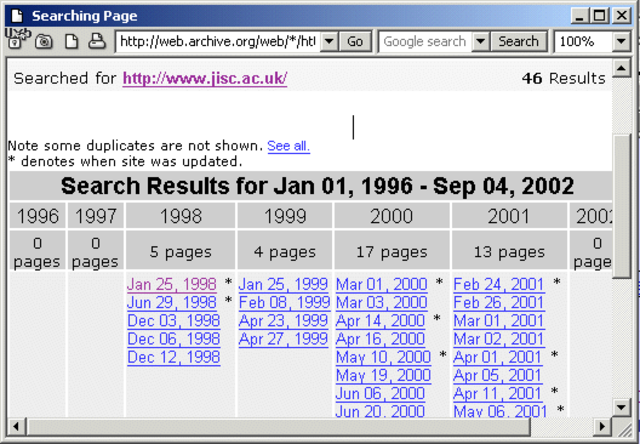The width and height of the screenshot is (640, 444).
Task: Open the May 06, 2001 snapshot
Action: [500, 411]
